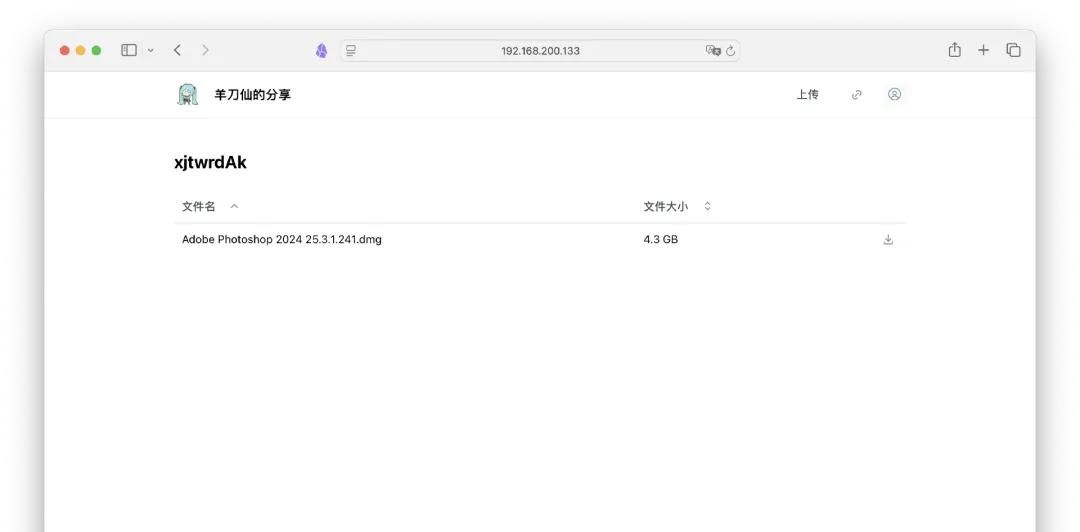The height and width of the screenshot is (532, 1080).
Task: Open the translate page icon
Action: [x=713, y=51]
